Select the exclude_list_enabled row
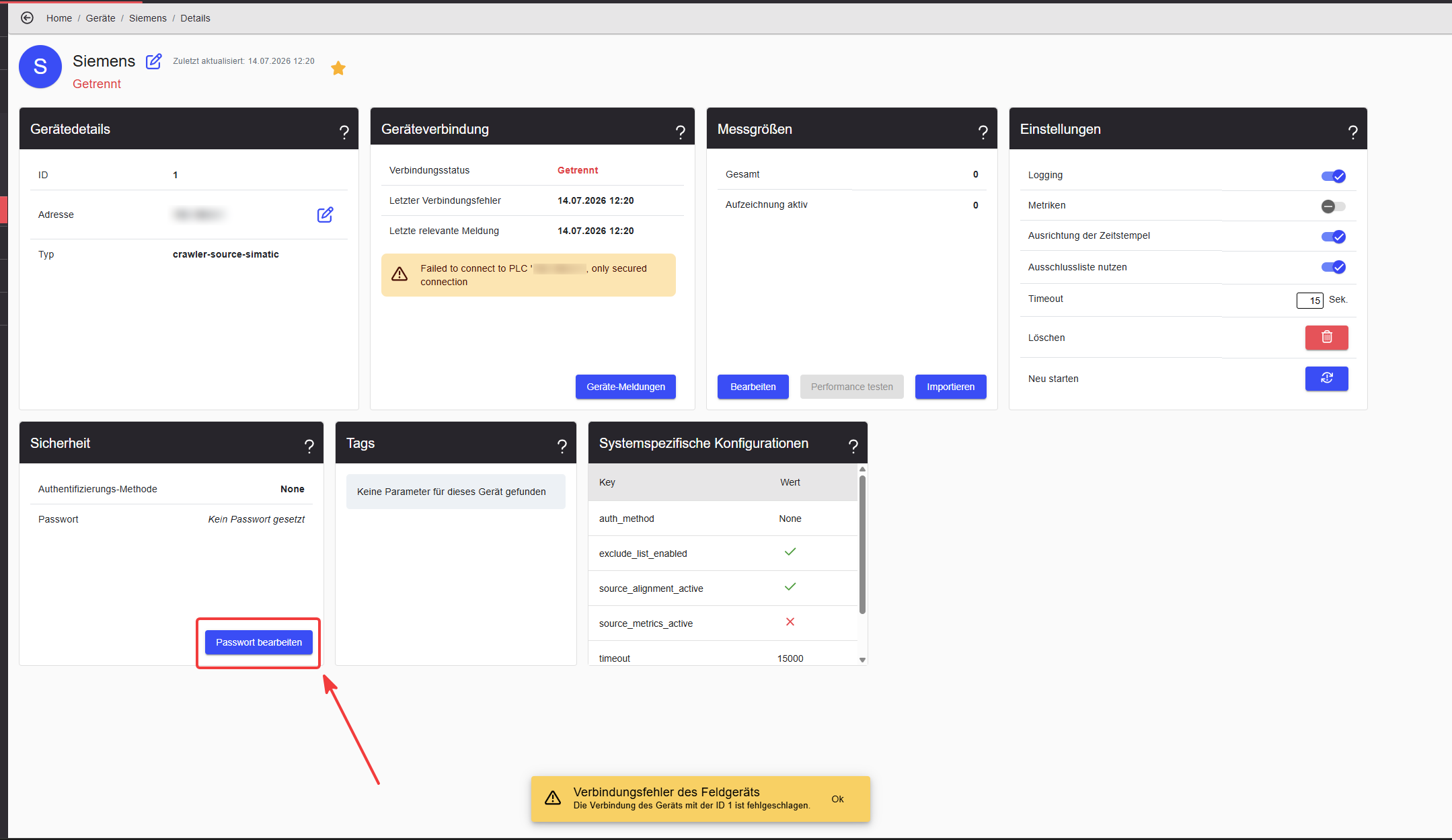Image resolution: width=1452 pixels, height=840 pixels. coord(723,553)
